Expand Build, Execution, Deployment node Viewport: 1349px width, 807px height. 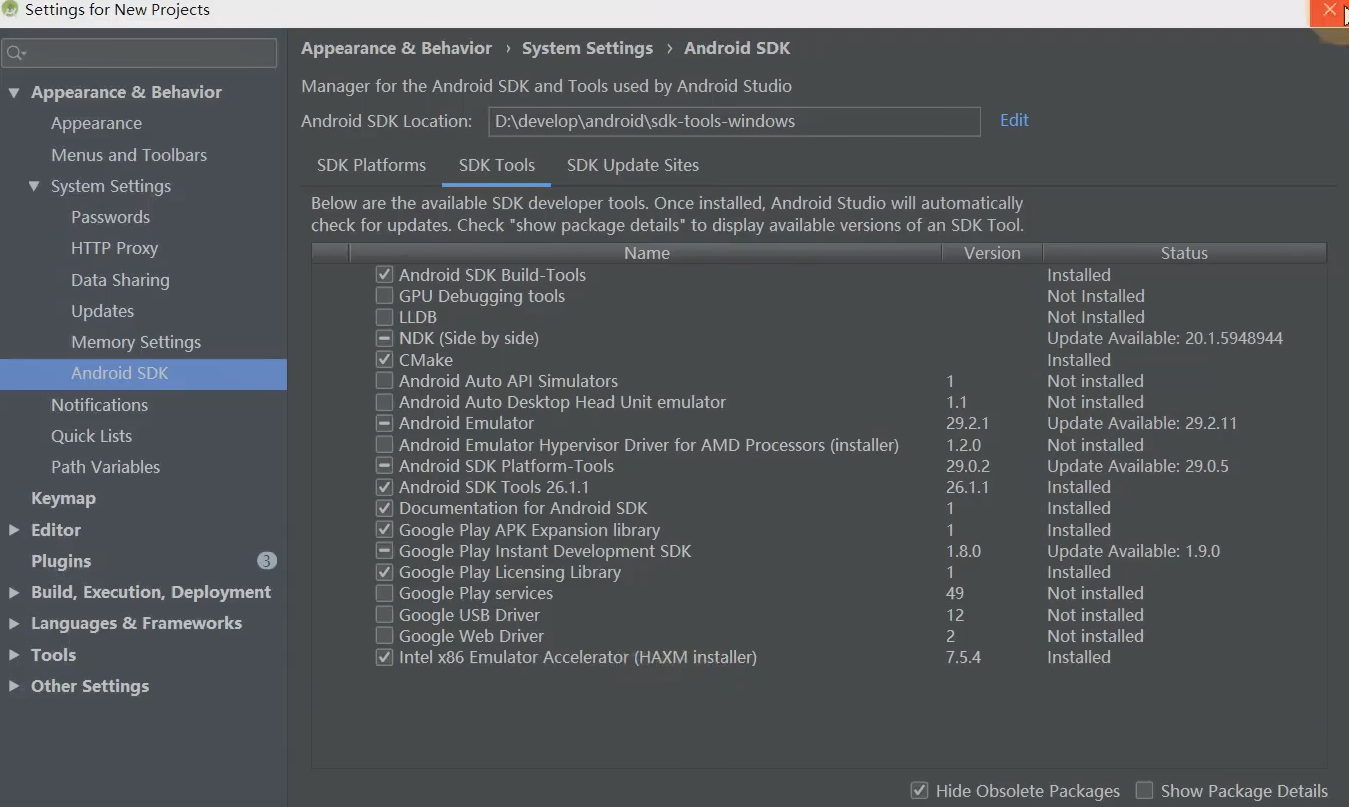(x=14, y=592)
